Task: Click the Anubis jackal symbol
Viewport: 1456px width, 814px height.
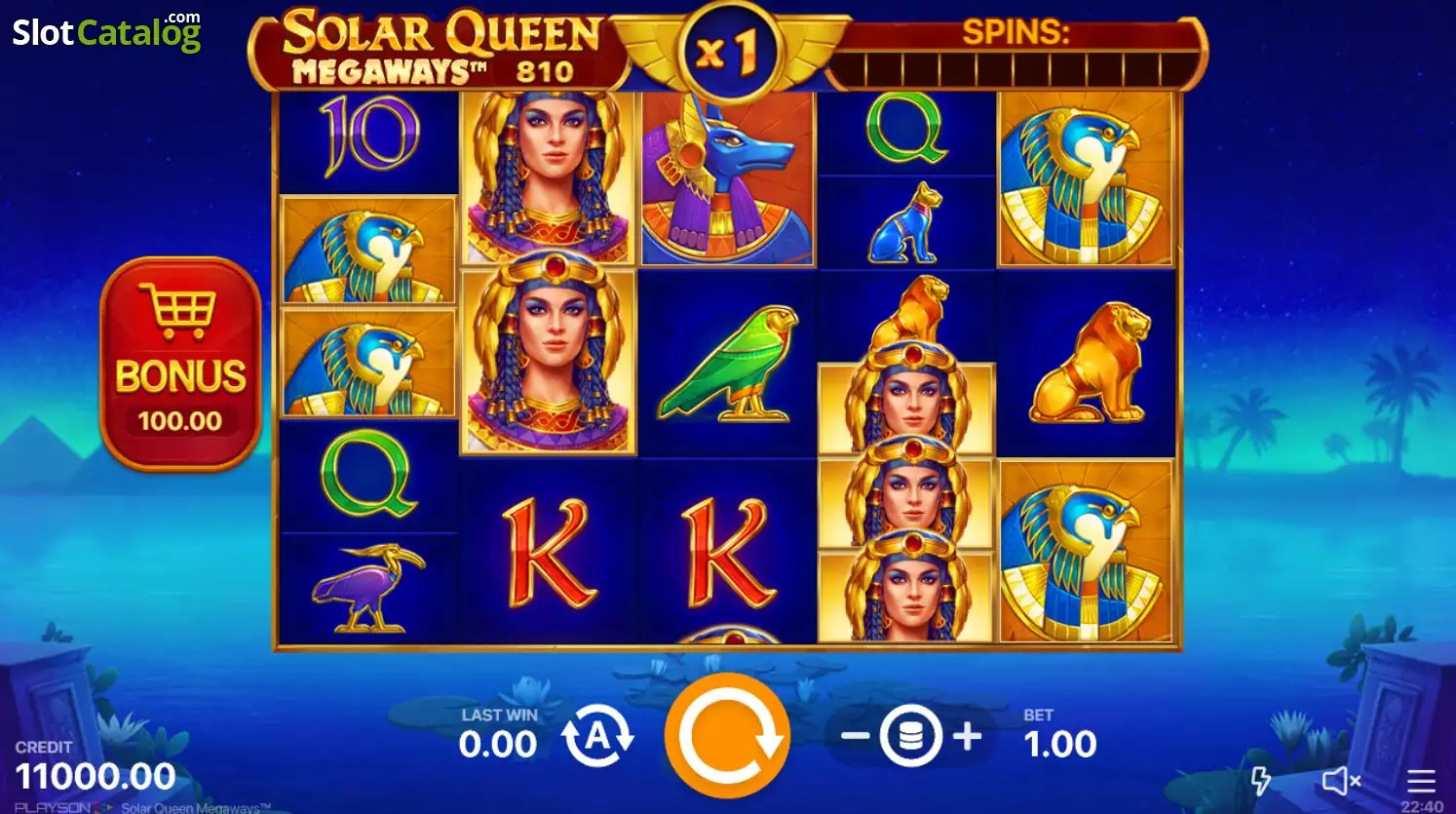Action: click(727, 178)
